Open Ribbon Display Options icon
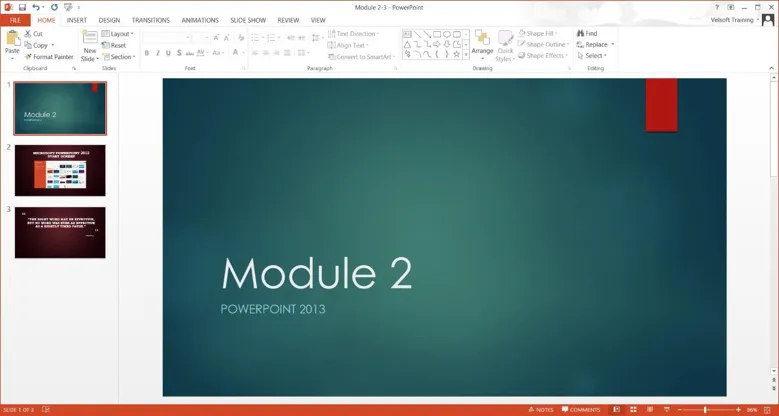Viewport: 779px width, 416px height. [731, 7]
